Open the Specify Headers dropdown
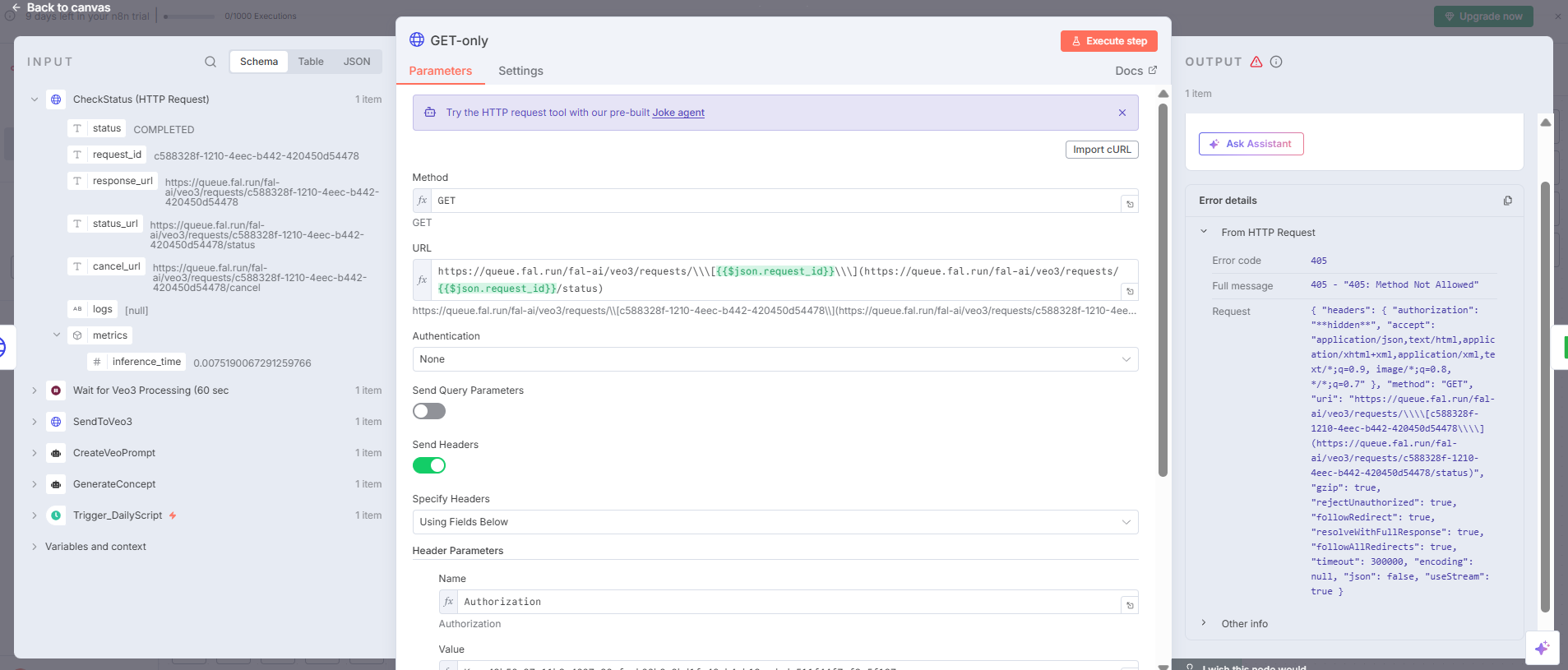This screenshot has width=1568, height=670. [775, 522]
